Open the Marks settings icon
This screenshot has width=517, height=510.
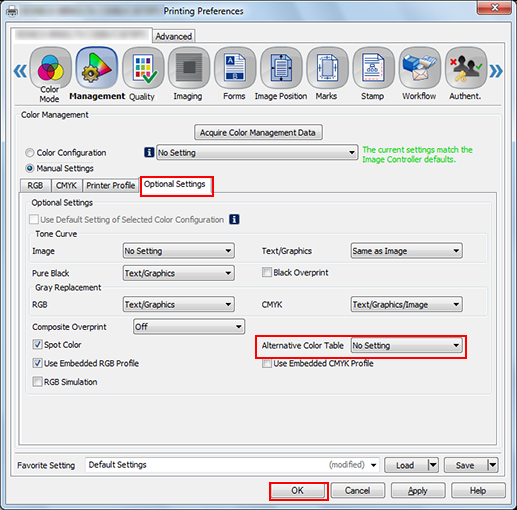(x=327, y=68)
